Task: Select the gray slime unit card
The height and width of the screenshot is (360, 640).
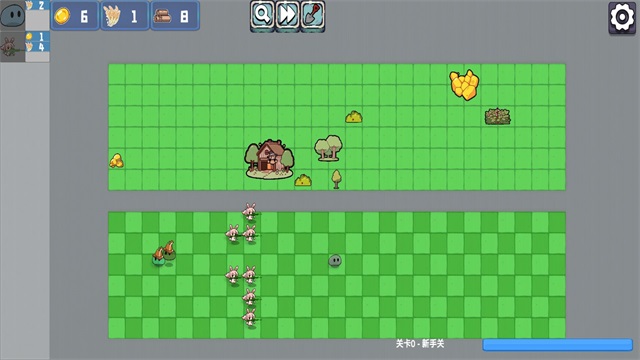Action: 13,15
